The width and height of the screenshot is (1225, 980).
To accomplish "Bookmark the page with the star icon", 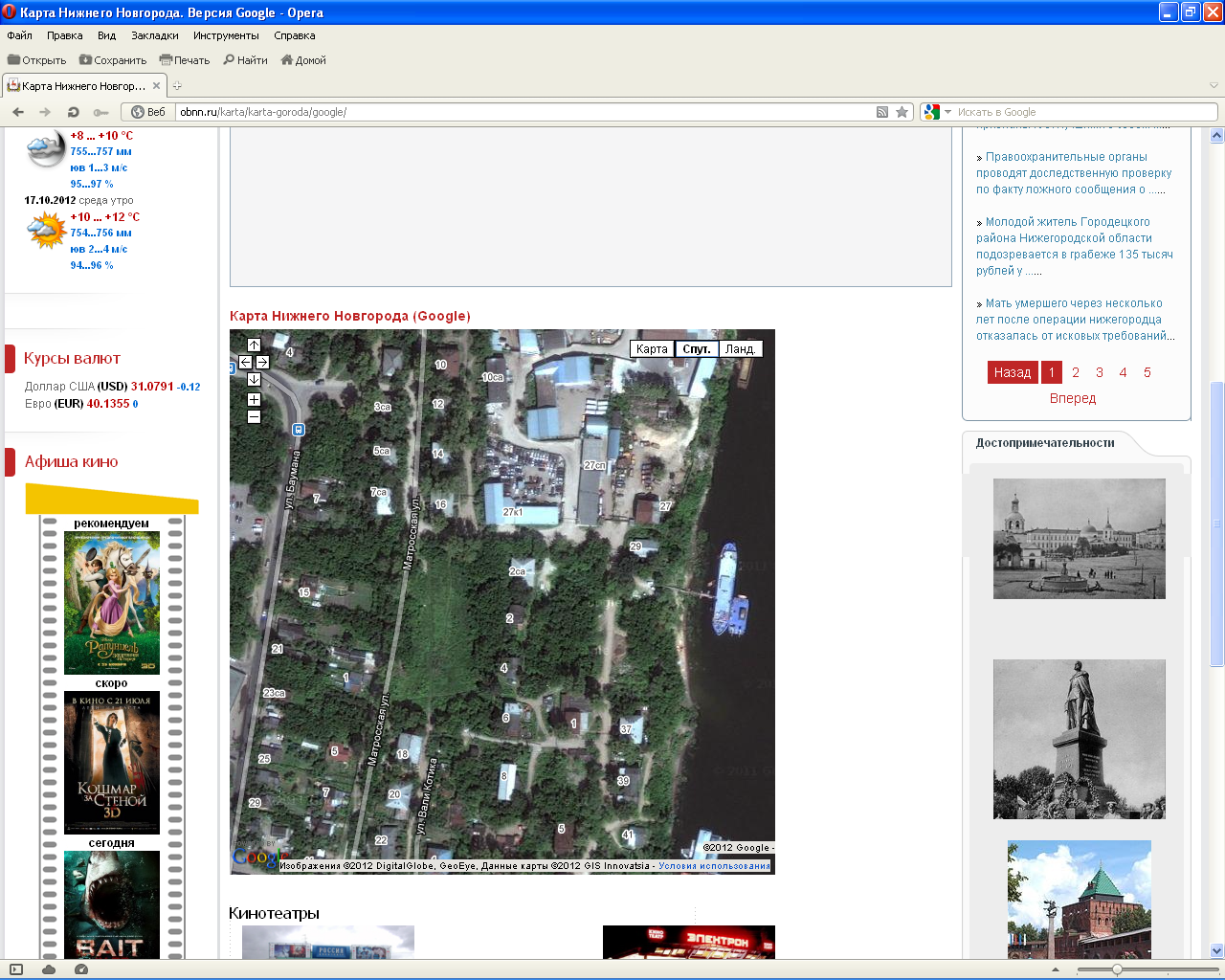I will [902, 112].
